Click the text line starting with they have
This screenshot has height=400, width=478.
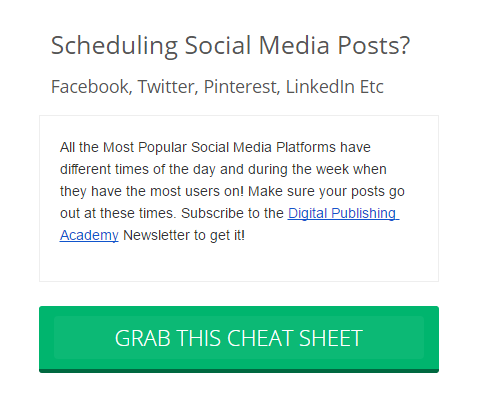click(232, 191)
